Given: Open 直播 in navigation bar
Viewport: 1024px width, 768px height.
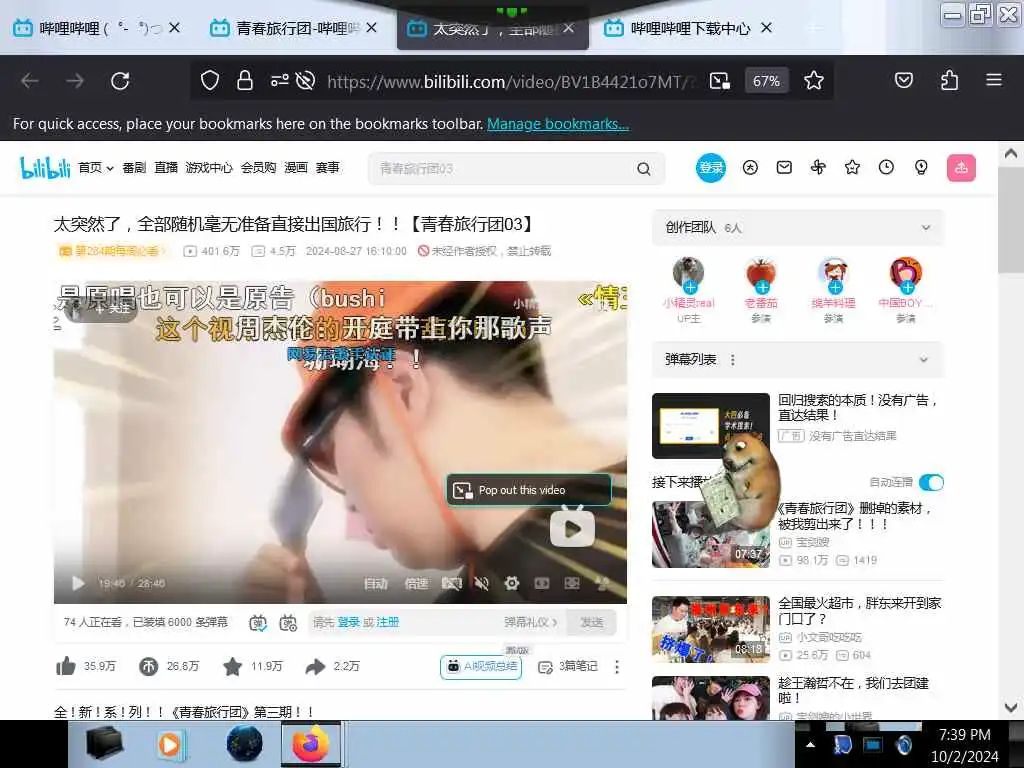Looking at the screenshot, I should tap(166, 168).
